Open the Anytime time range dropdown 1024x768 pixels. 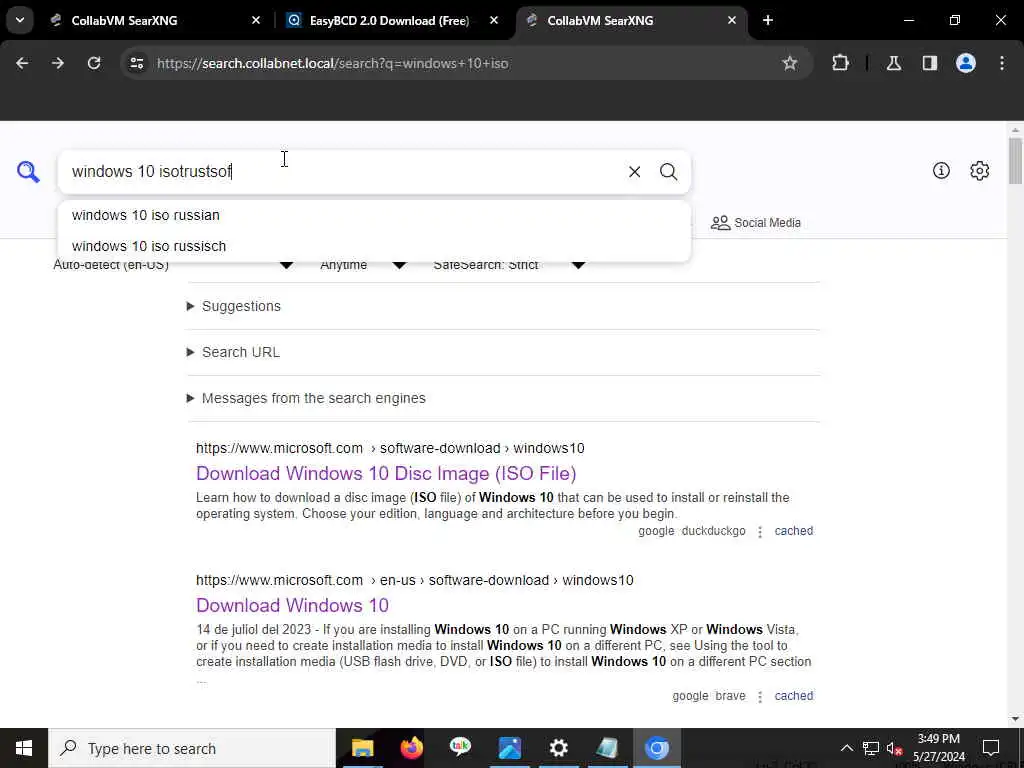click(363, 264)
